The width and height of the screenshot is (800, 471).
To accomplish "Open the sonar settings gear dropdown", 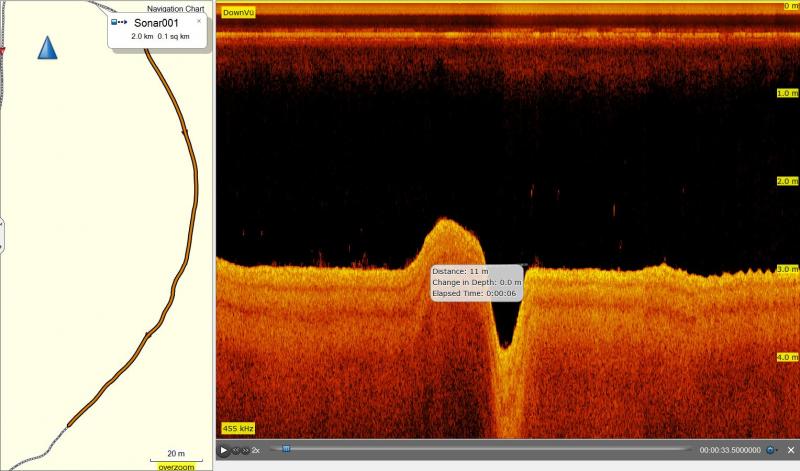I will 771,451.
